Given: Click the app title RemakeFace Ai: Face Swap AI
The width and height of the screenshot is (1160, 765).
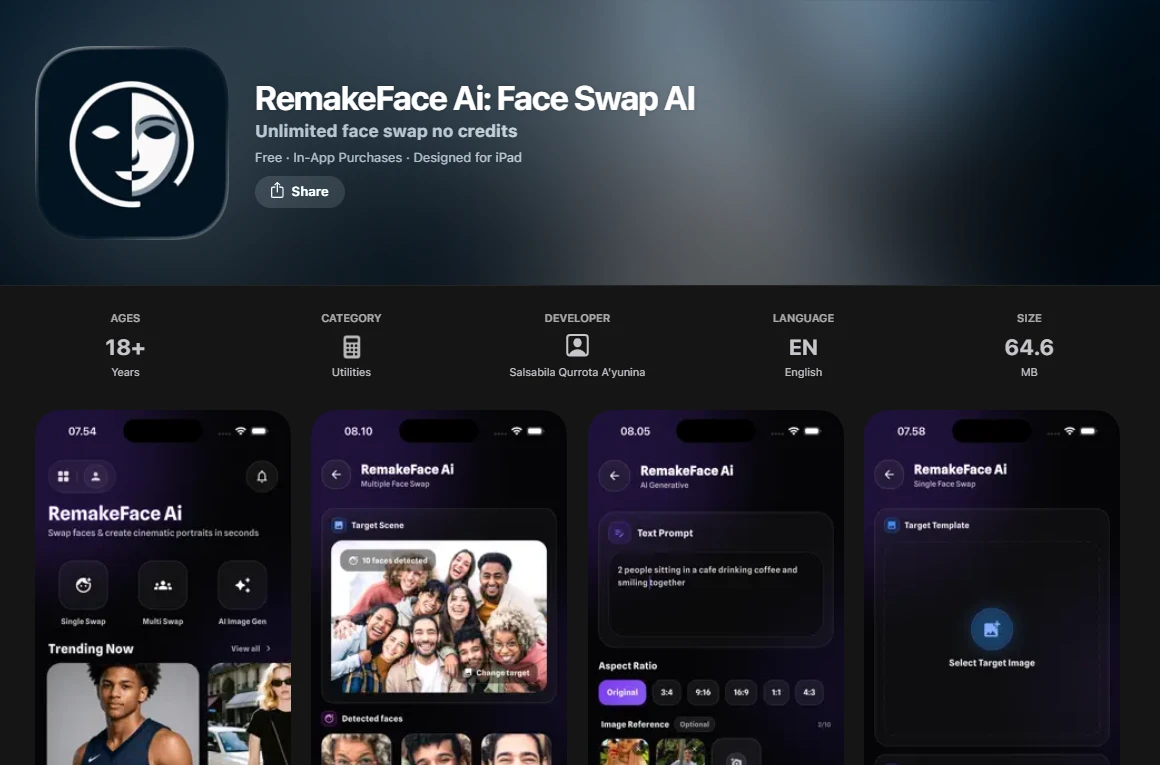Looking at the screenshot, I should [475, 98].
